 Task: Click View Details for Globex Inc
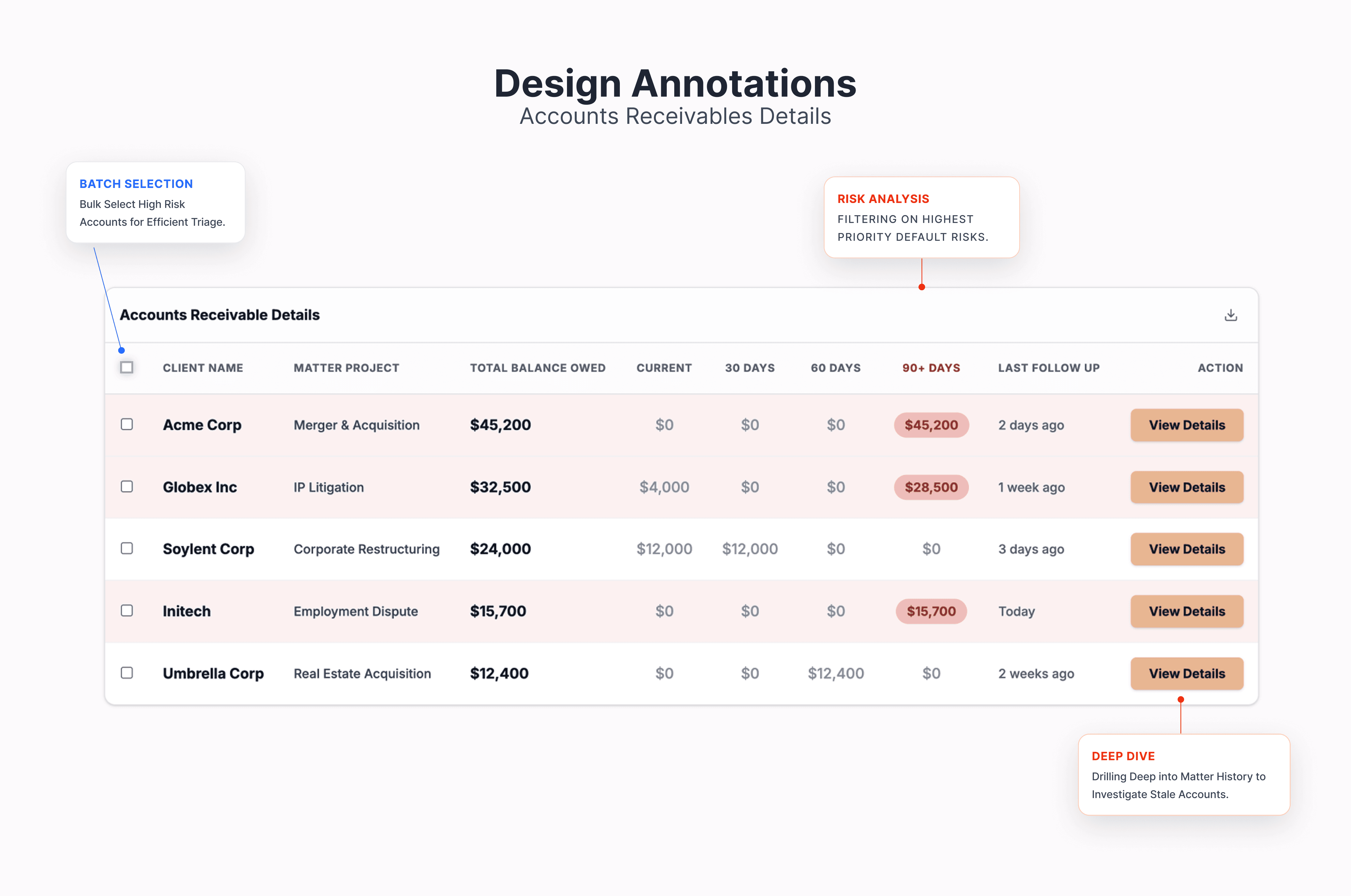pyautogui.click(x=1187, y=488)
